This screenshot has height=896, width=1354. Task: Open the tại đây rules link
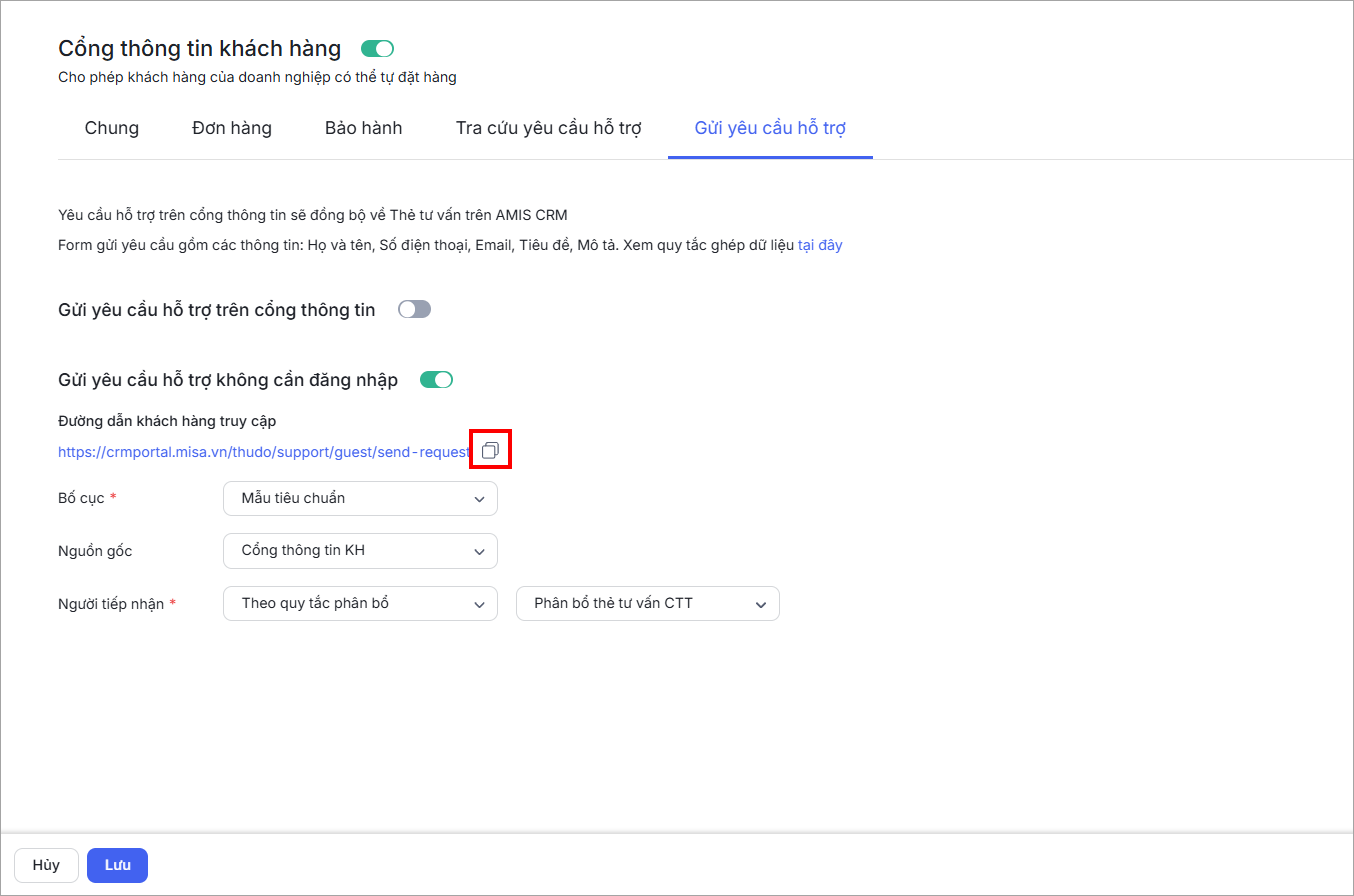coord(820,245)
